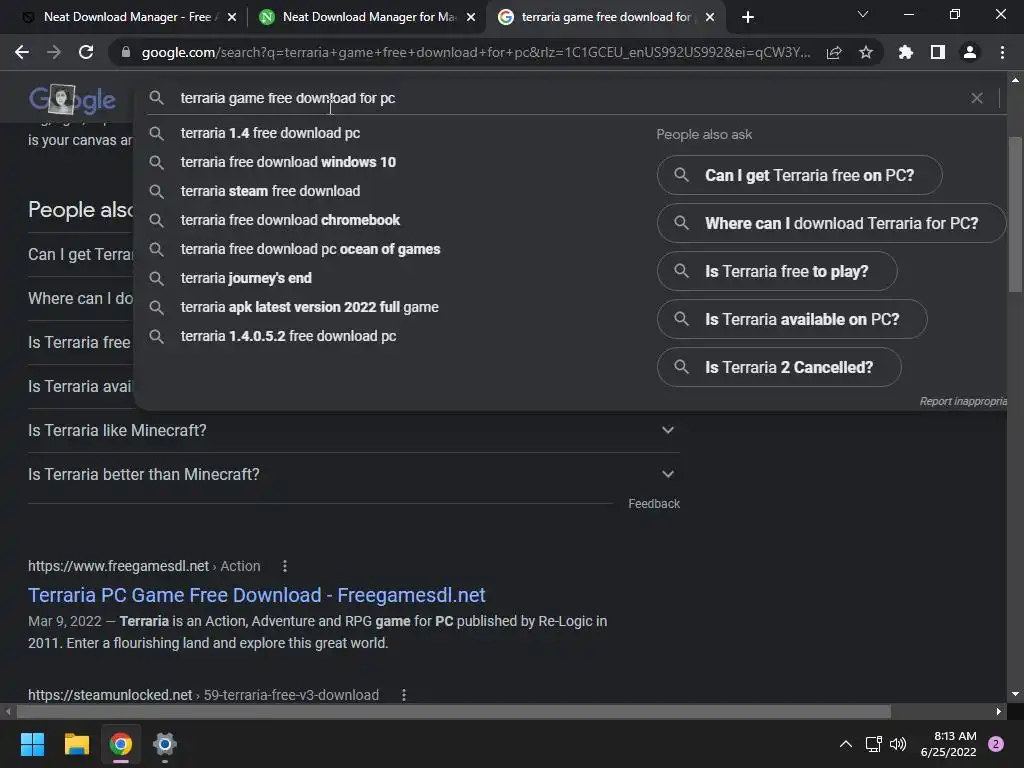
Task: Click the search box text field
Action: 568,98
